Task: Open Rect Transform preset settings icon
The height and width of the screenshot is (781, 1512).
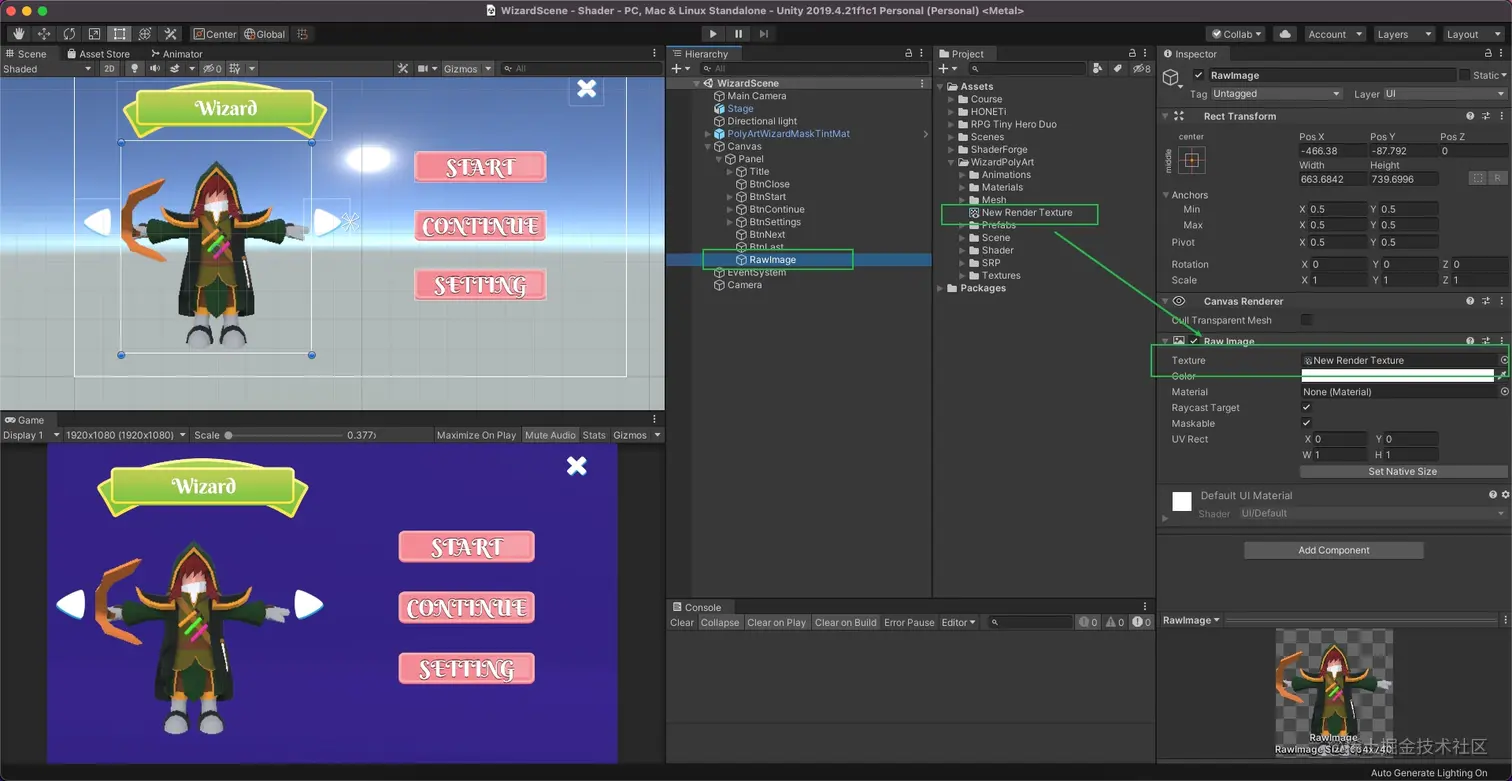Action: pos(1486,116)
